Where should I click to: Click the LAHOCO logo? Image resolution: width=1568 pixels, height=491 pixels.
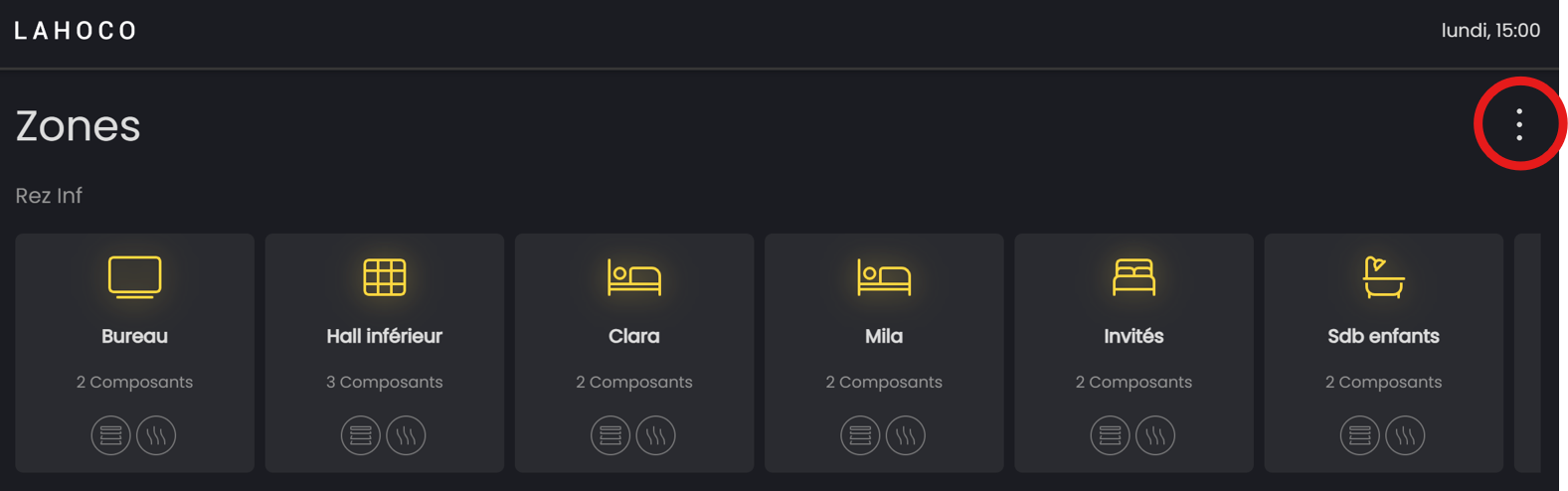click(76, 32)
